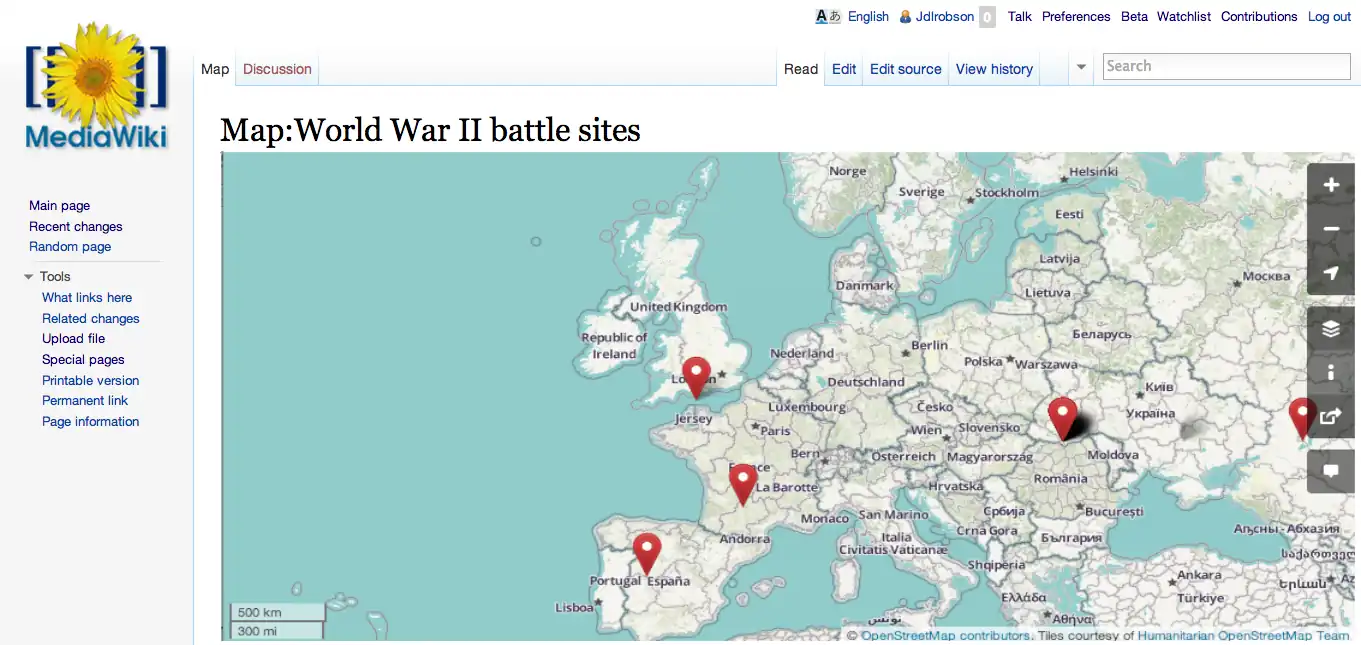1361x645 pixels.
Task: Open the Edit source tab
Action: pyautogui.click(x=905, y=69)
